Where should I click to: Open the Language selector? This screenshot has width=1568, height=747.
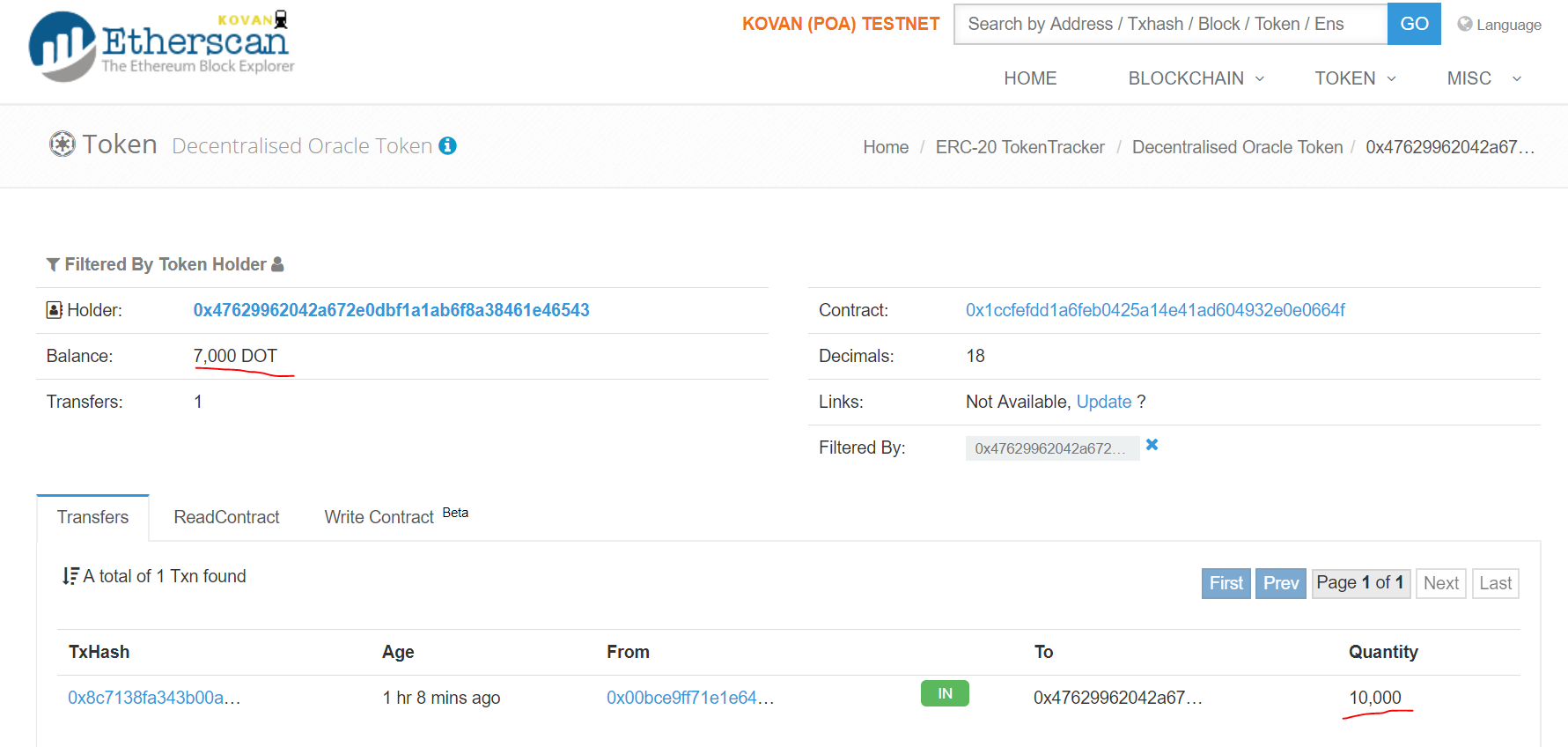(1499, 25)
